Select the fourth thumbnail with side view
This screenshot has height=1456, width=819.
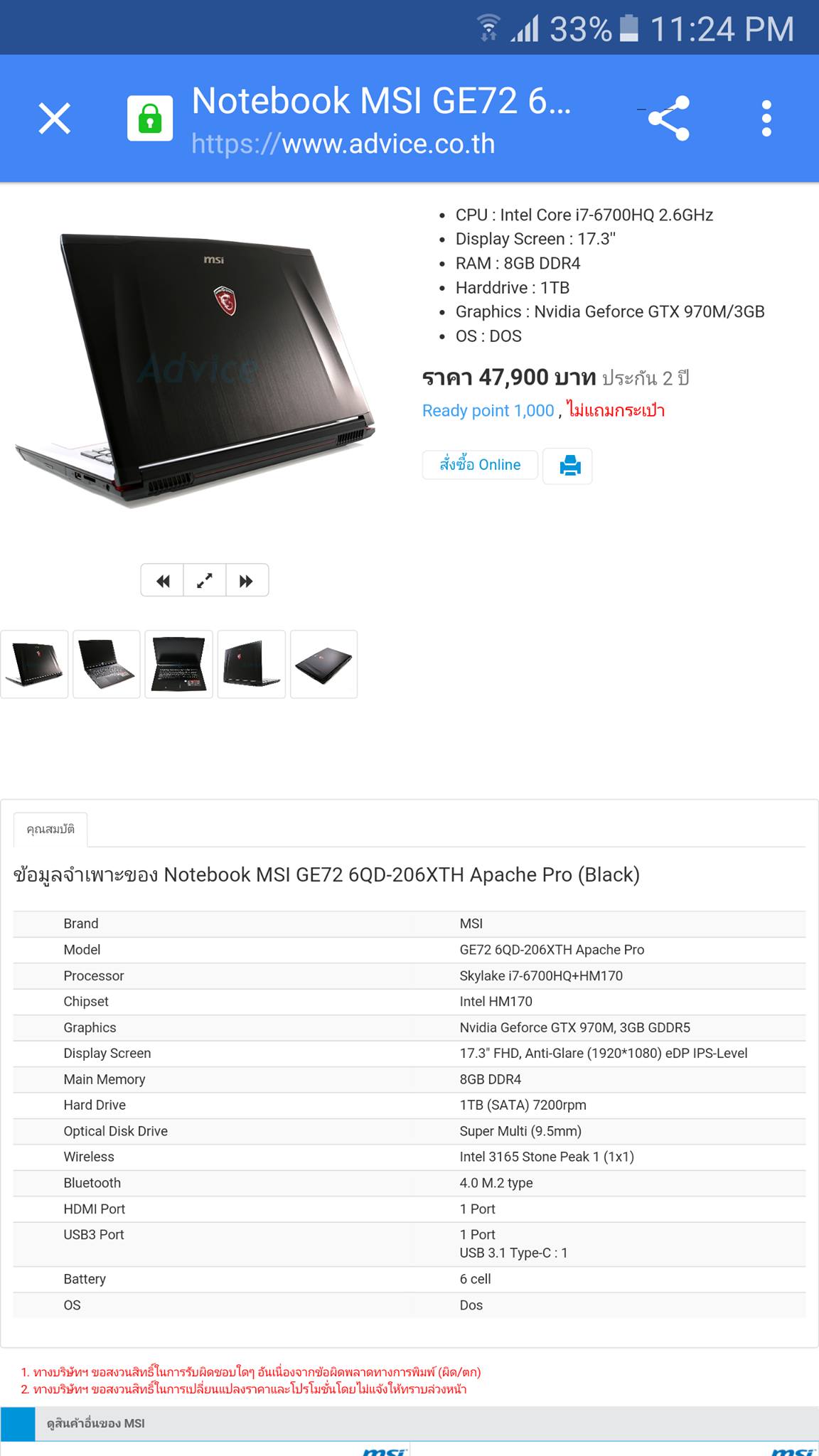(x=252, y=664)
